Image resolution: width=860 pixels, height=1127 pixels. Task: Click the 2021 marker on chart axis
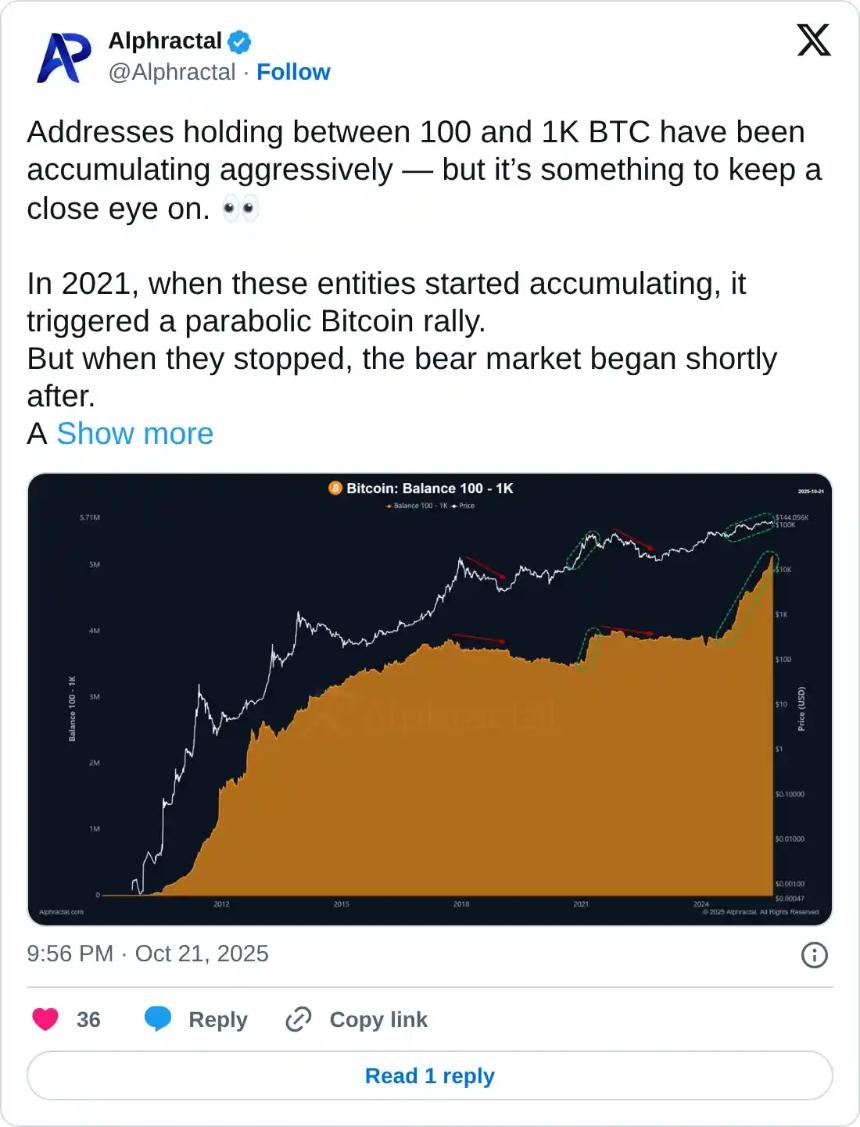tap(581, 904)
